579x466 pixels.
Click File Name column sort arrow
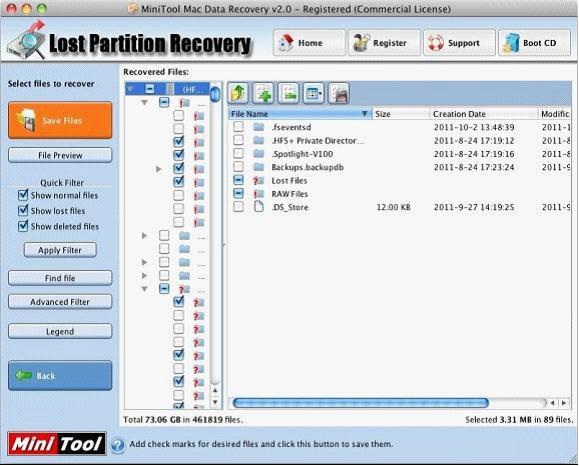click(x=364, y=114)
